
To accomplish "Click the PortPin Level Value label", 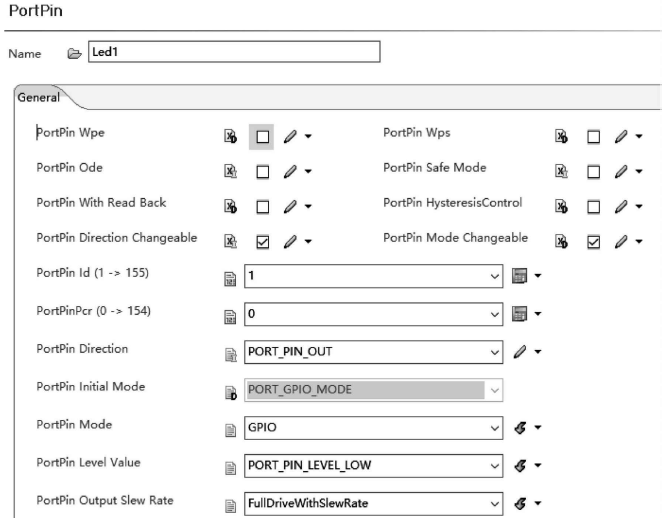I will (x=88, y=463).
